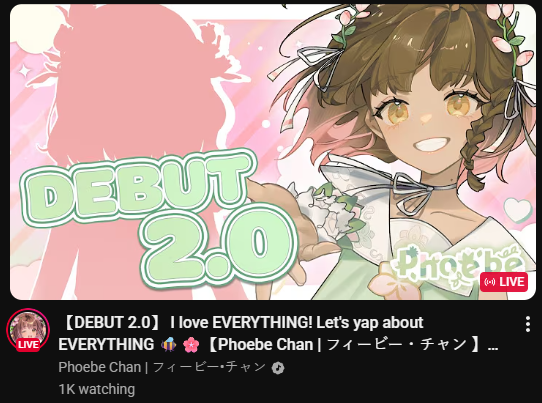
Task: Click the Phoebe Chan channel avatar
Action: pyautogui.click(x=28, y=330)
